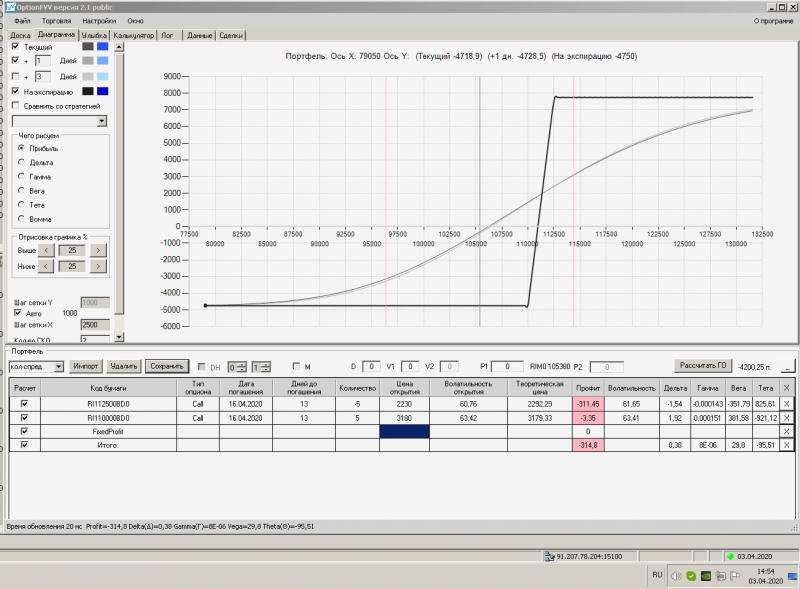Toggle the Расчет checkbox for RI112500BD0
This screenshot has width=800, height=589.
tap(24, 403)
